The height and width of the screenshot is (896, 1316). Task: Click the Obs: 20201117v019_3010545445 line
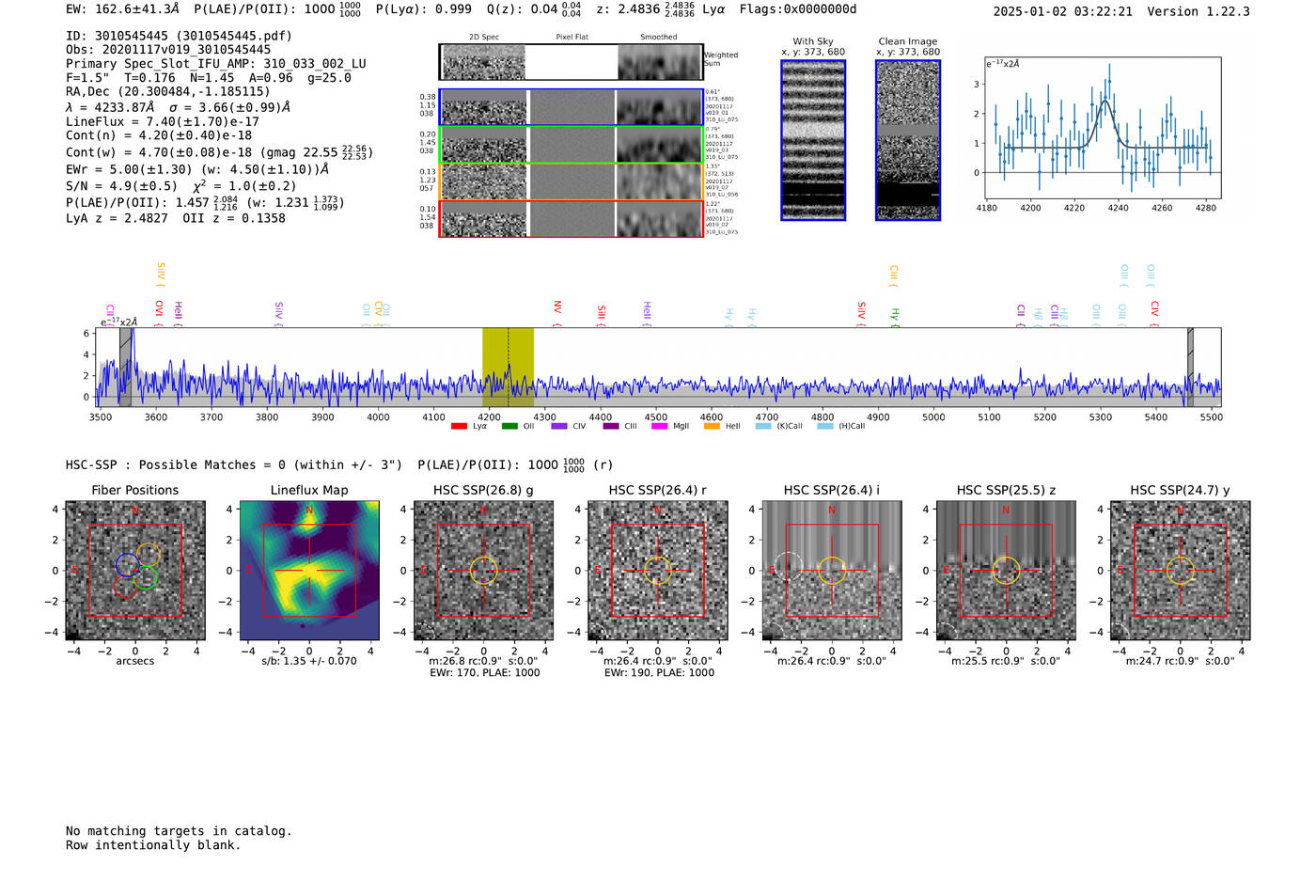tap(168, 50)
